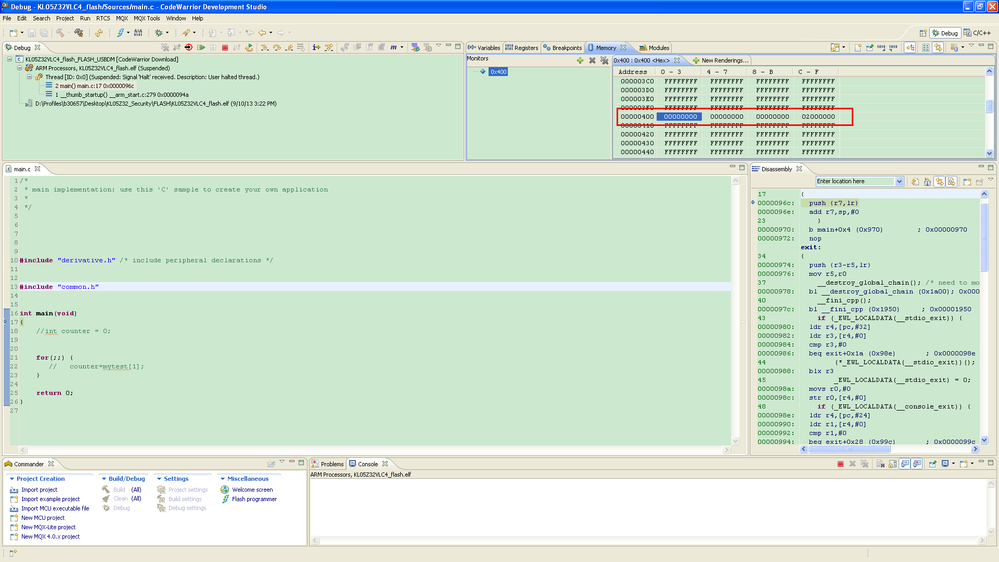
Task: Click the Enter location here input field
Action: tap(854, 182)
